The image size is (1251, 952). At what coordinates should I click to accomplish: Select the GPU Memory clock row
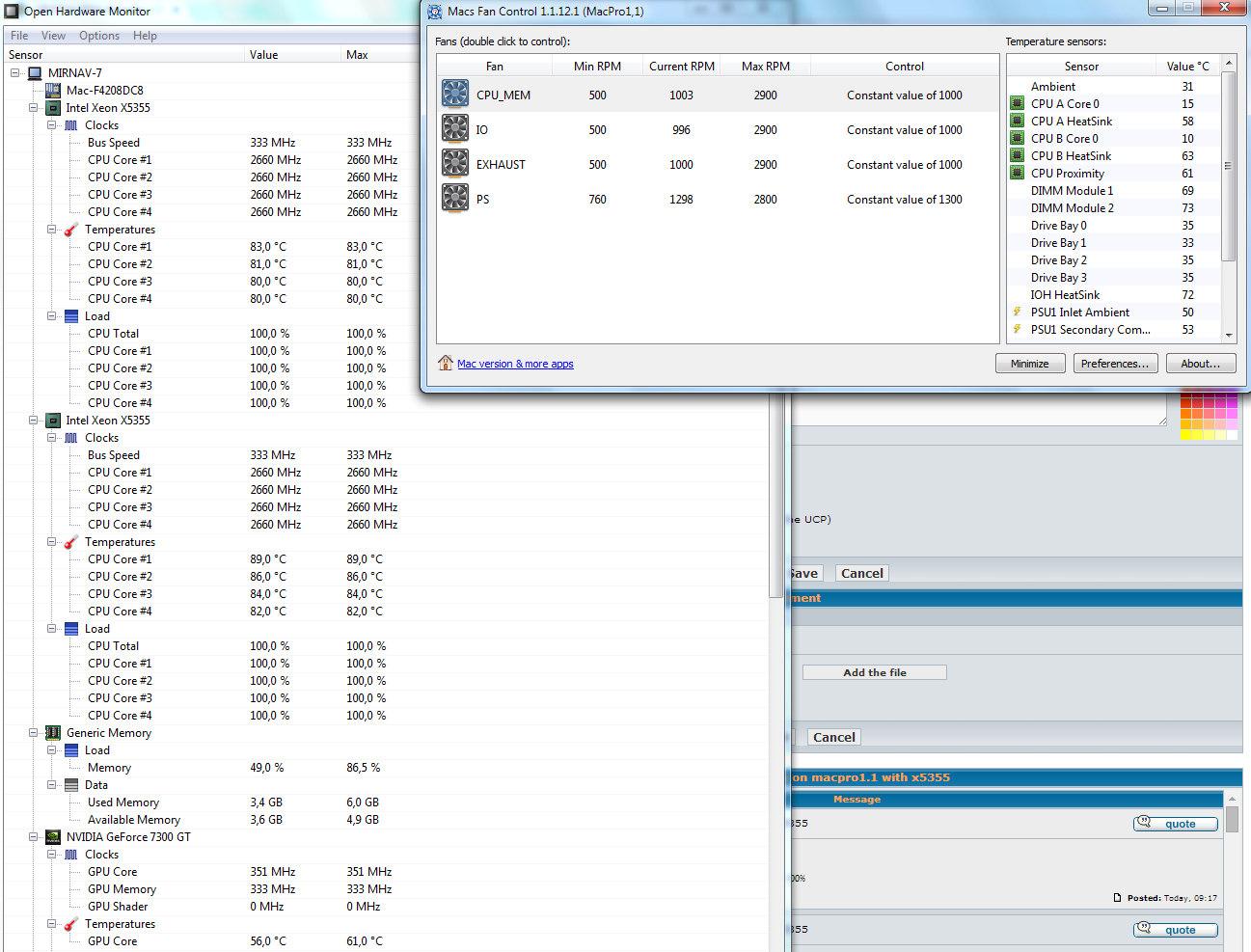pos(386,889)
